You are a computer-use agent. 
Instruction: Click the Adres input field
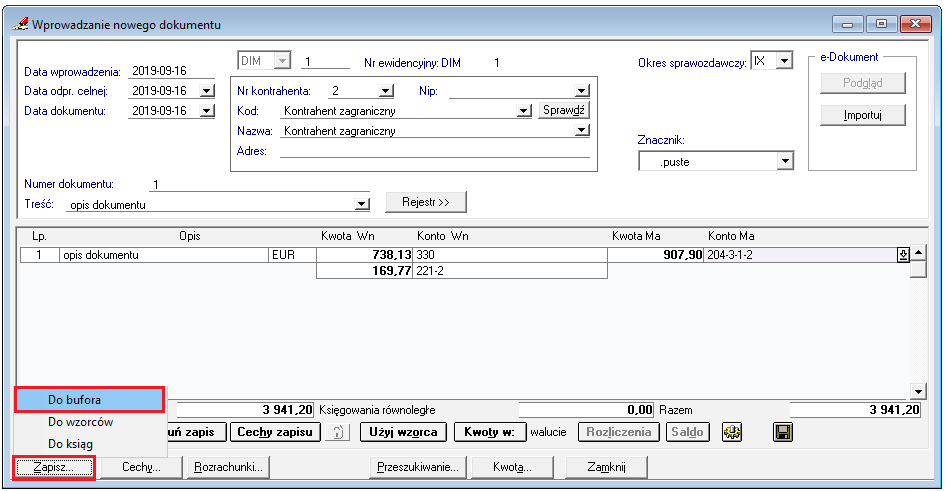(x=434, y=151)
